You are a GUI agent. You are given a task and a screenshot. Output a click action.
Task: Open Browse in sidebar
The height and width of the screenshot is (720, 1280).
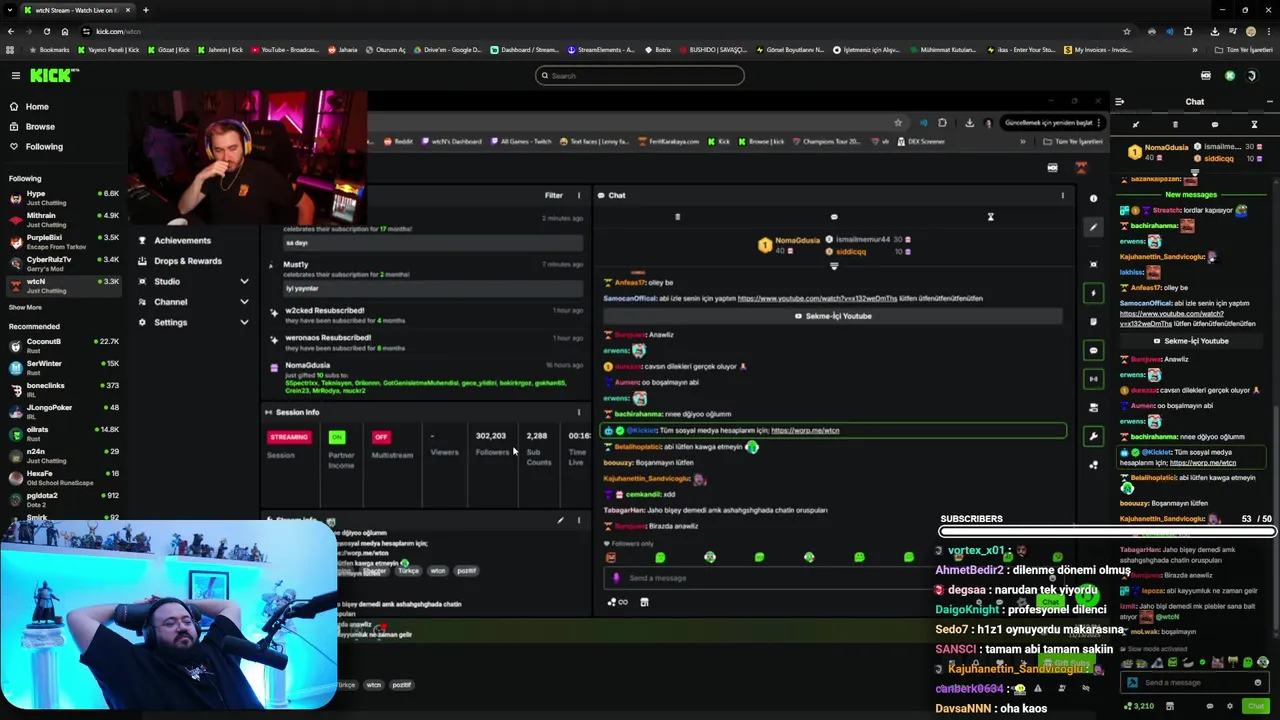pos(40,127)
